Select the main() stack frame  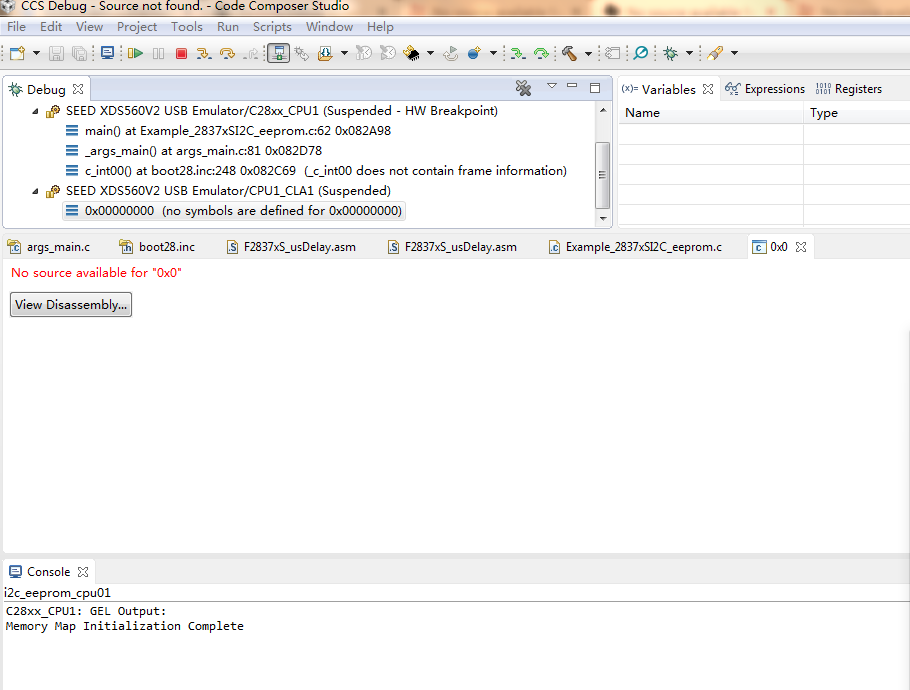(238, 131)
